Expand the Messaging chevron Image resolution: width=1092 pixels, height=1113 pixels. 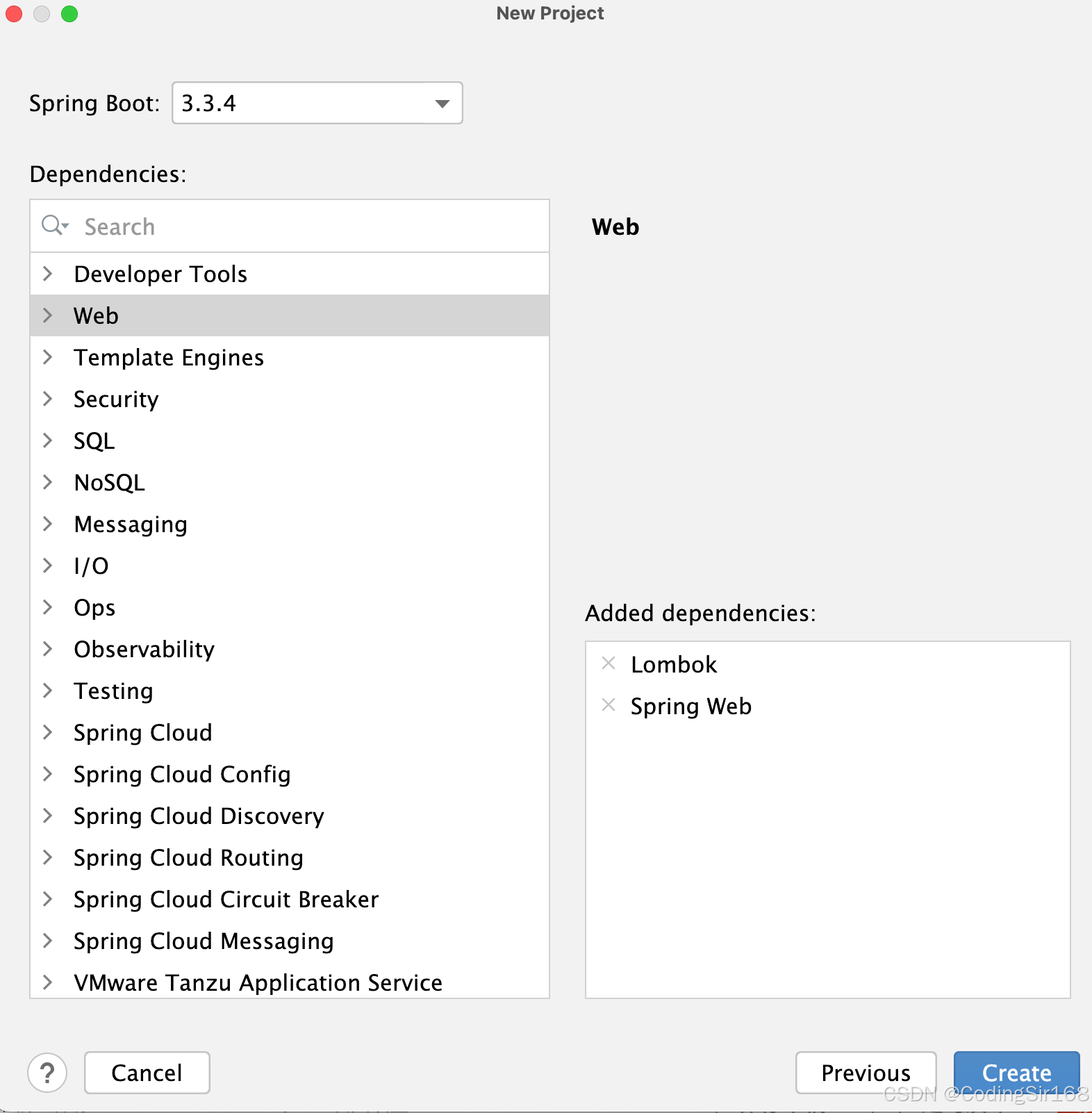click(x=48, y=524)
